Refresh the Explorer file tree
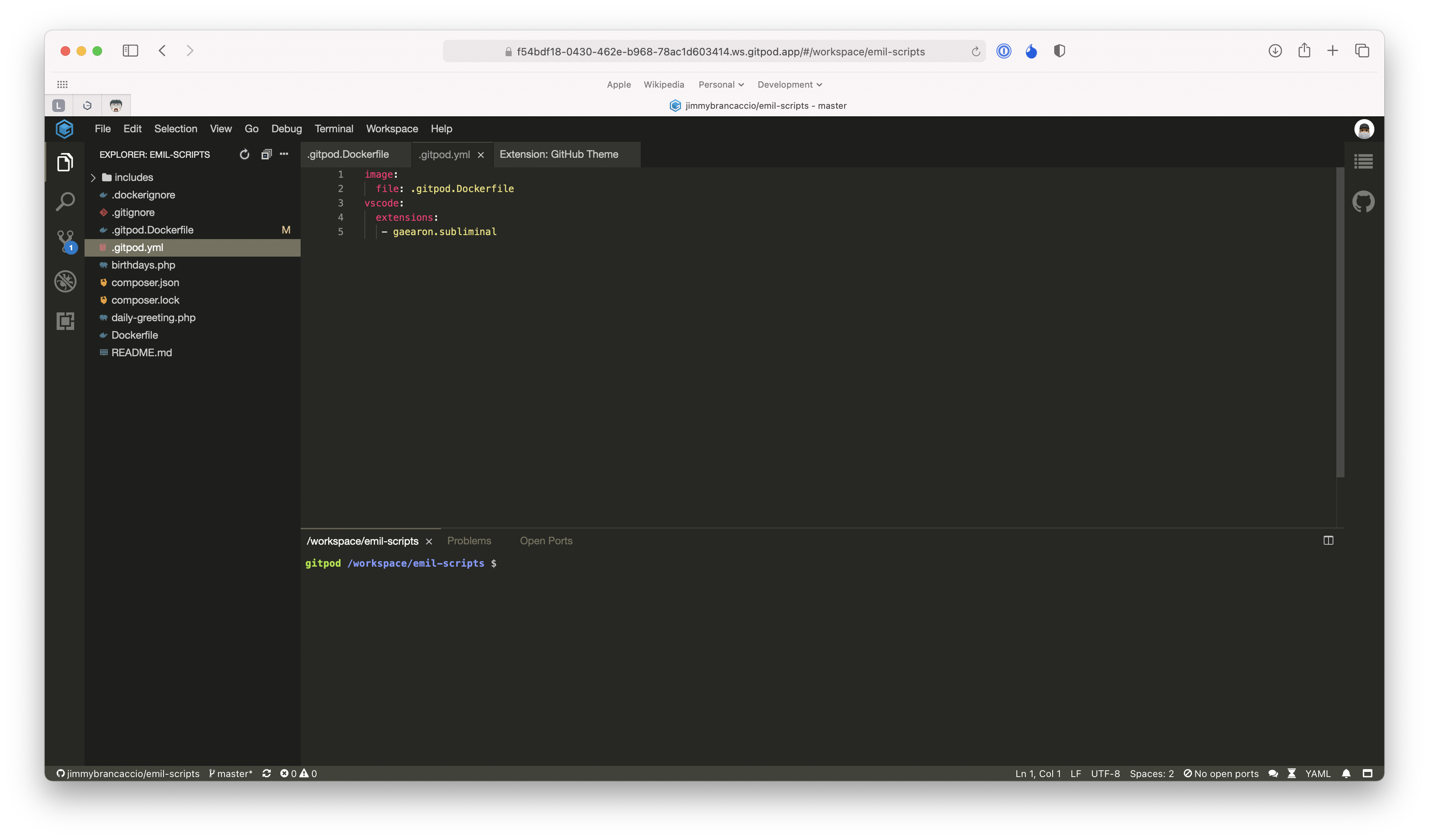Viewport: 1429px width, 840px height. (x=244, y=154)
